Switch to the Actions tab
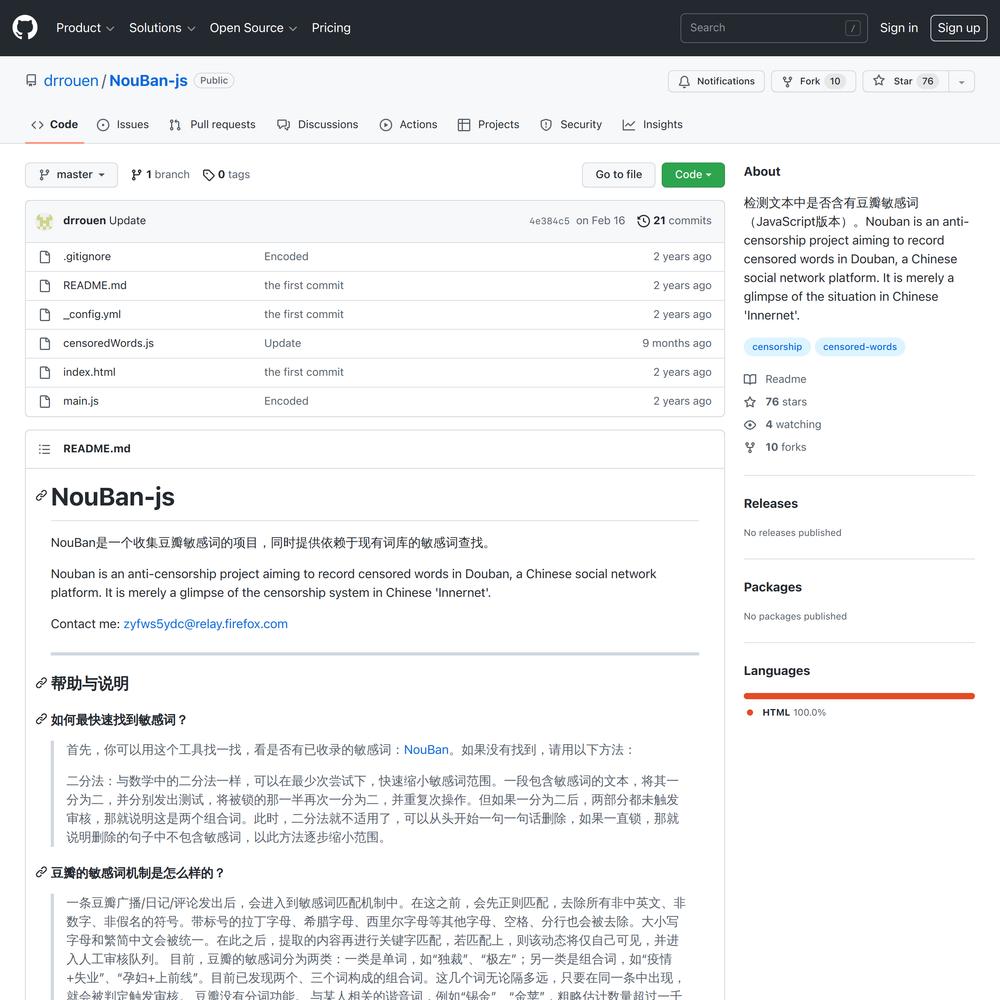 coord(408,125)
